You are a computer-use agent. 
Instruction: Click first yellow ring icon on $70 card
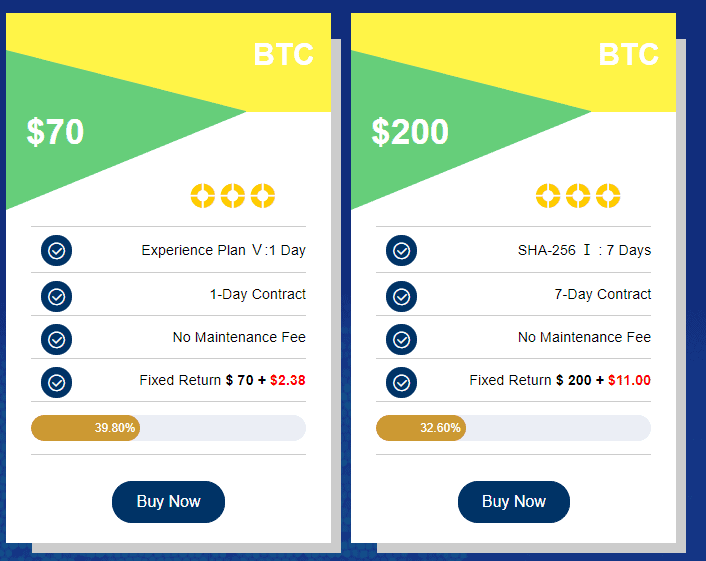pos(203,195)
